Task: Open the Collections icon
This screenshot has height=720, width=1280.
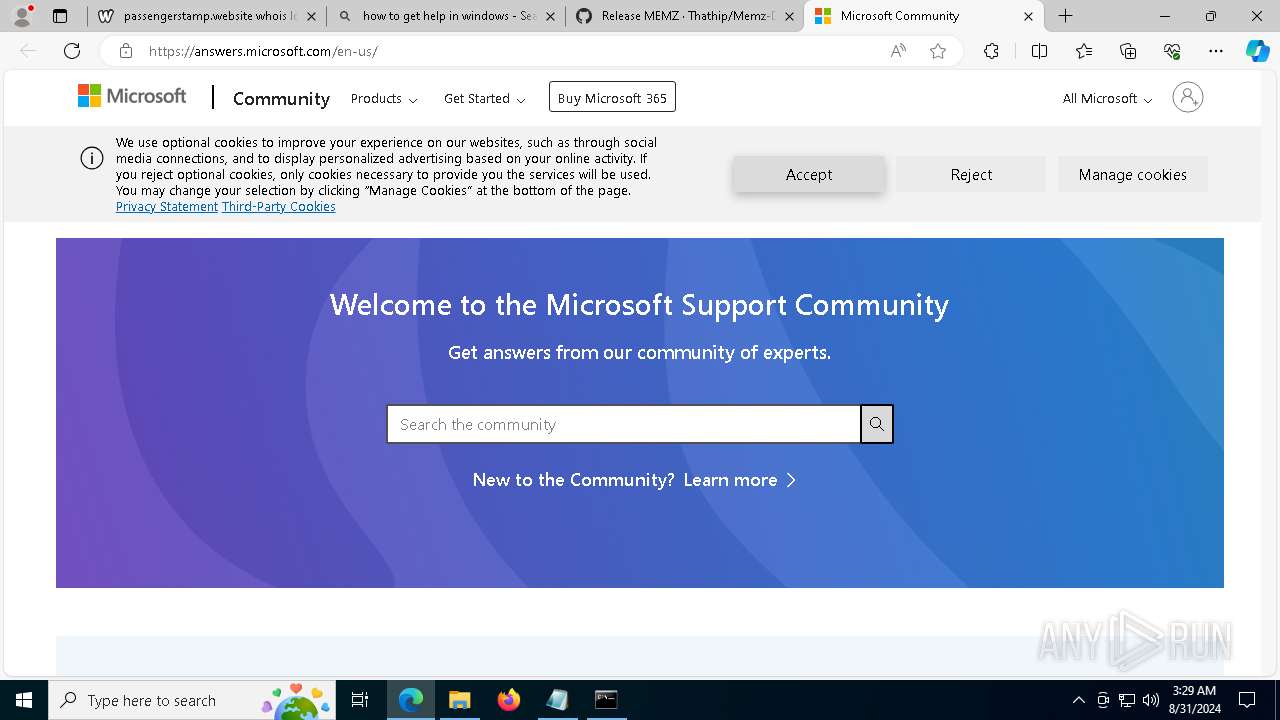Action: [x=1128, y=51]
